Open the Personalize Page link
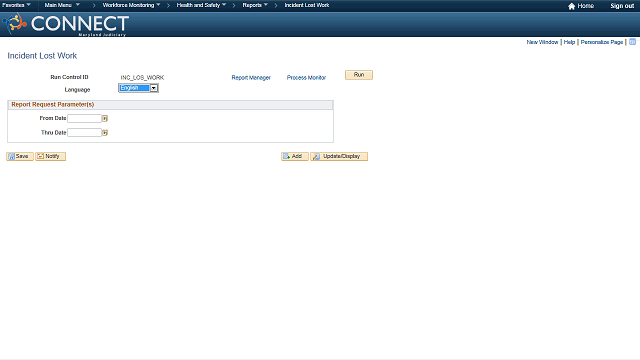Screen dimensions: 640x360 (x=602, y=42)
